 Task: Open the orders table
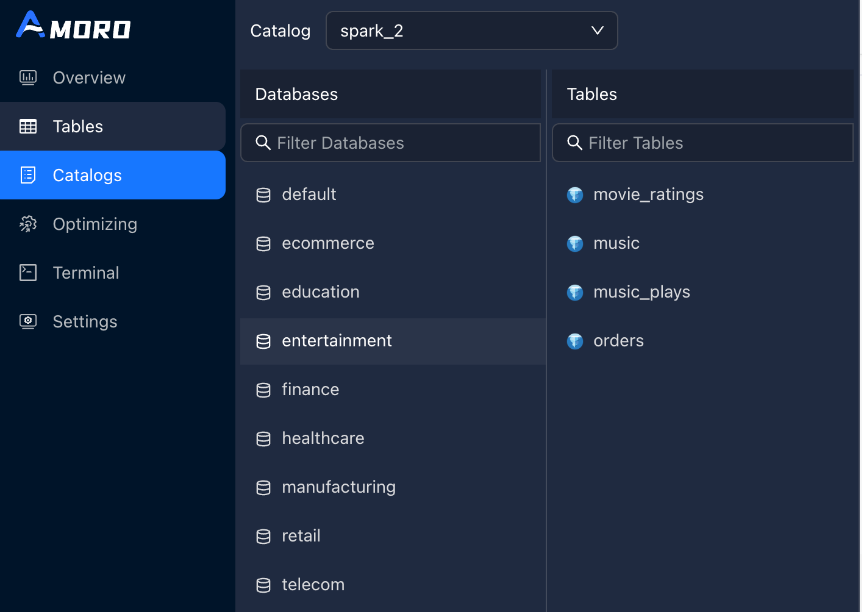618,341
